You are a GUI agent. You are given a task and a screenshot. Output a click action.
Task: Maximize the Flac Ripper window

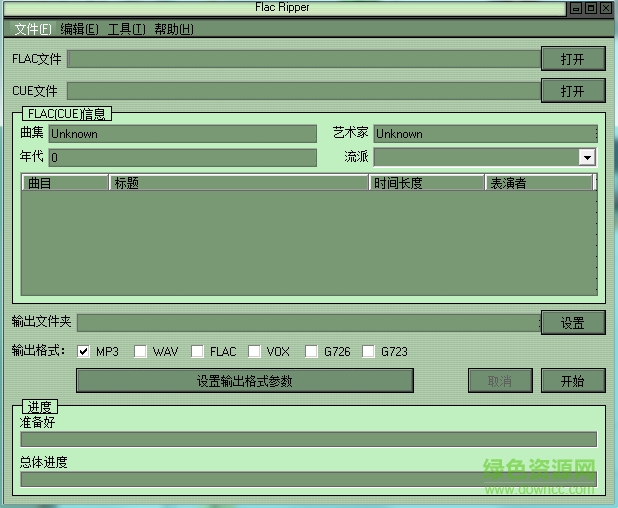click(x=591, y=8)
